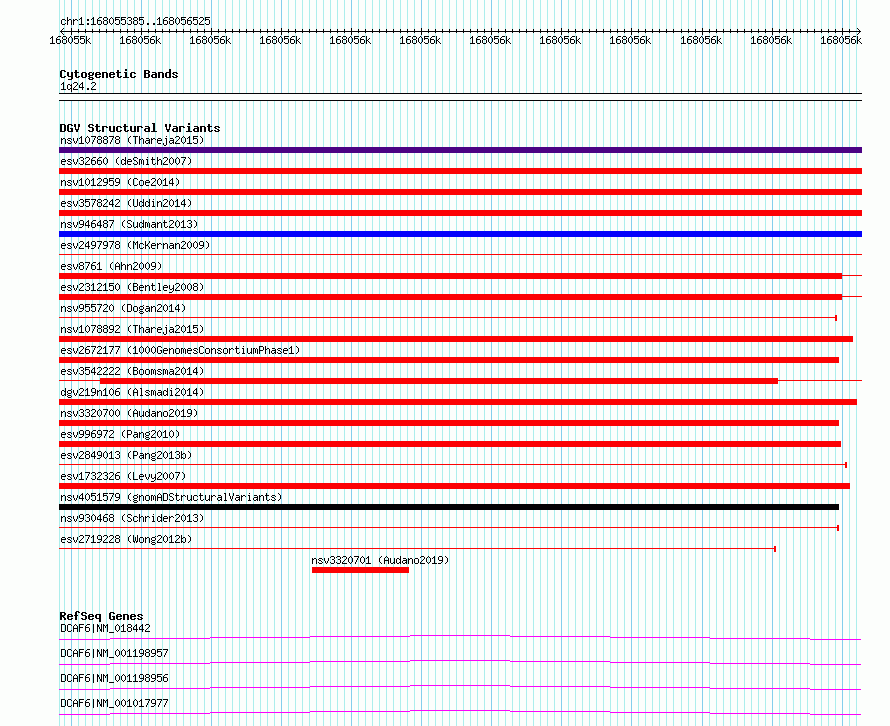Click the red esv3542222 variant bar
This screenshot has height=726, width=890.
click(x=439, y=381)
